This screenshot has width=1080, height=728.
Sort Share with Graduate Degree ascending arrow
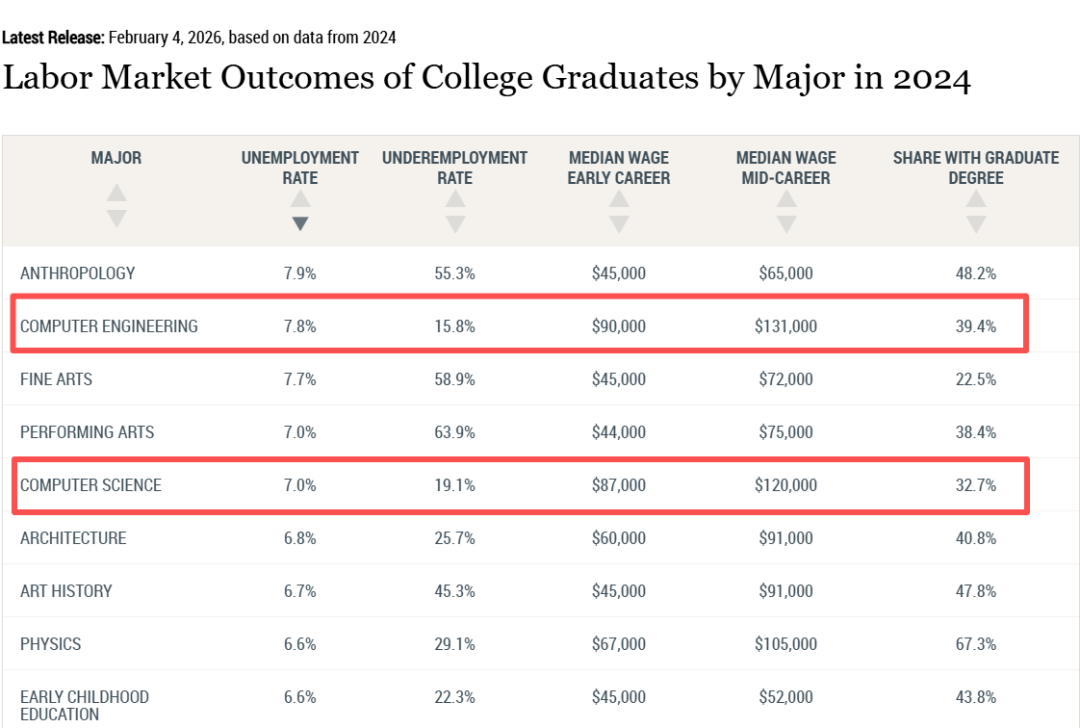976,199
